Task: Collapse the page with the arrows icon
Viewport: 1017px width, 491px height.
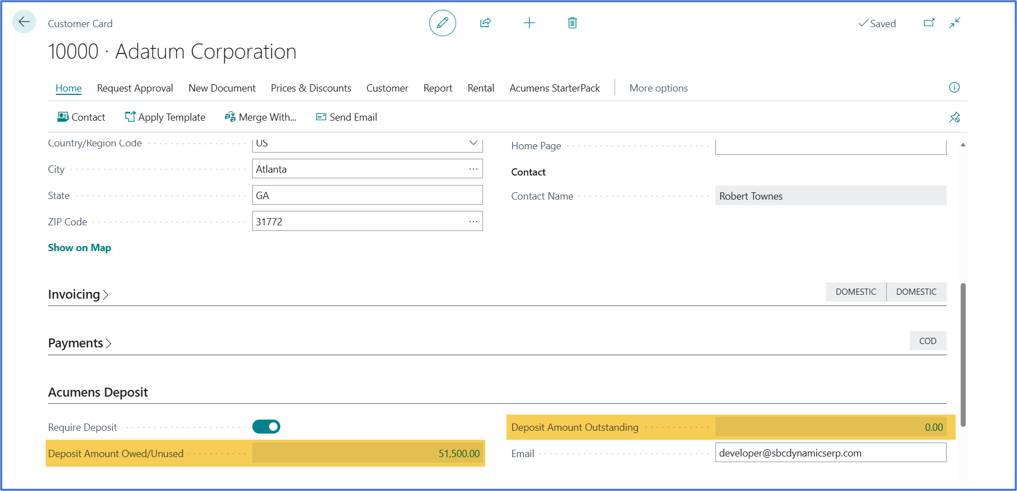Action: click(955, 23)
